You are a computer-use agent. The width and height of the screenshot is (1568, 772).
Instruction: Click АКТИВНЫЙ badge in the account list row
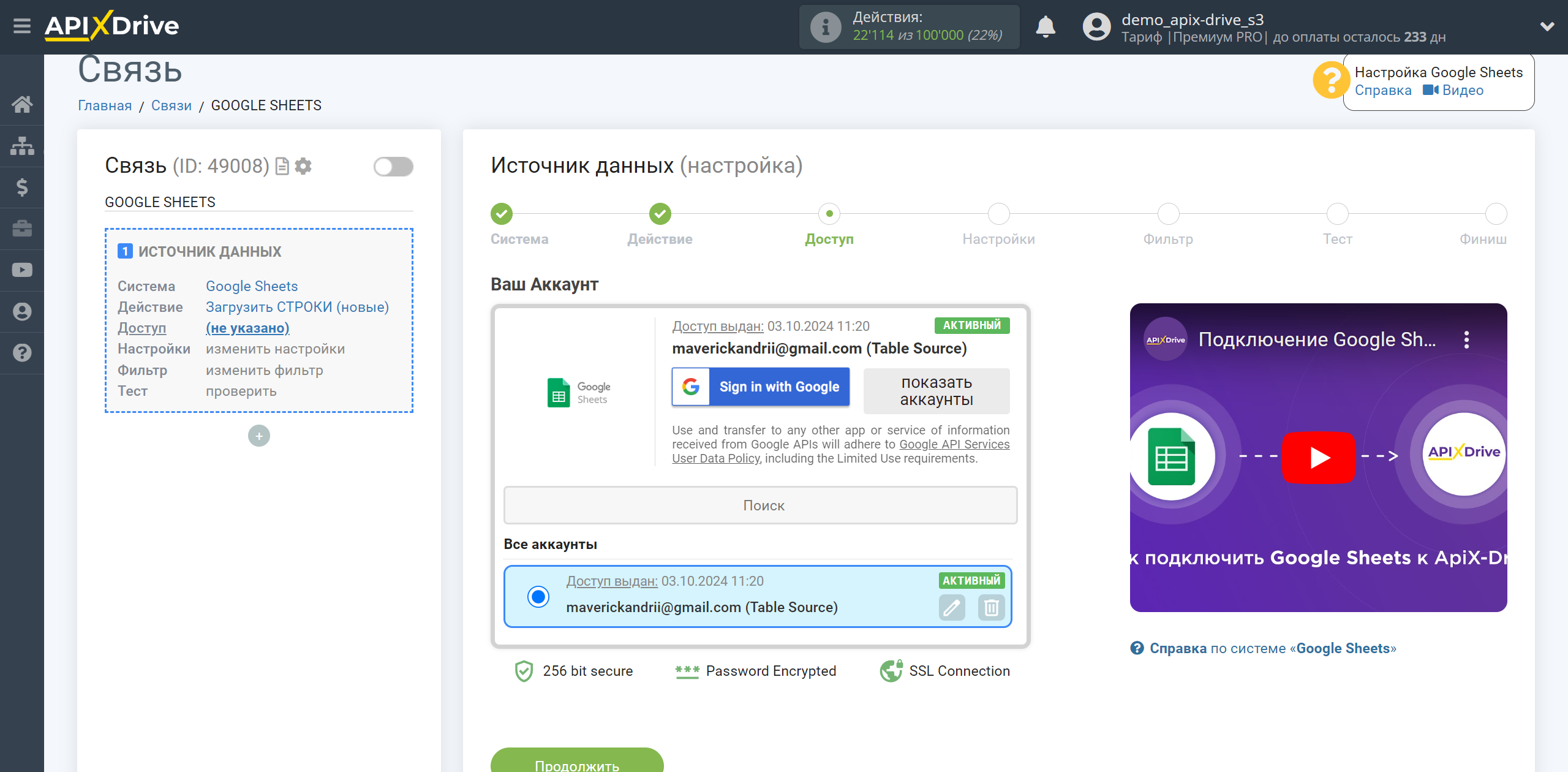pyautogui.click(x=971, y=580)
